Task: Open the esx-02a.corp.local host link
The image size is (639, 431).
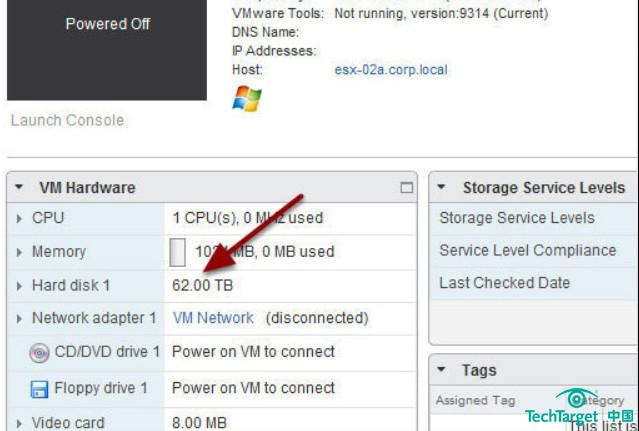Action: [x=391, y=70]
